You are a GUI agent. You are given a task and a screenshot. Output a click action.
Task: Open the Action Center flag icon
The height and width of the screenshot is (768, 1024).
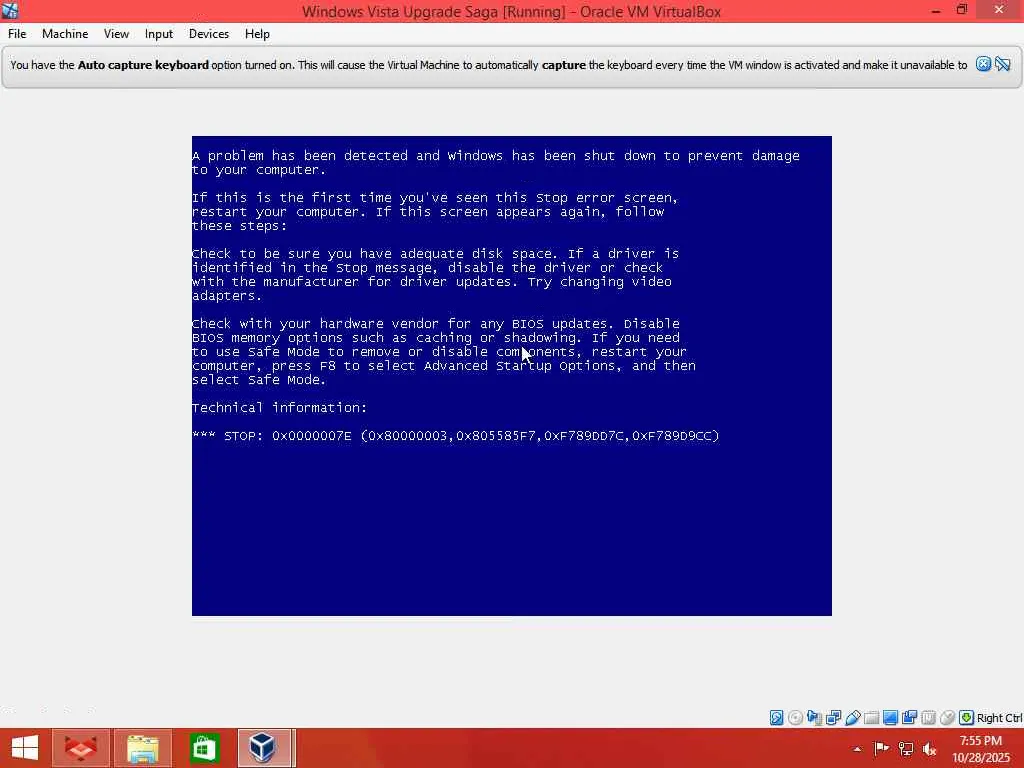(882, 749)
